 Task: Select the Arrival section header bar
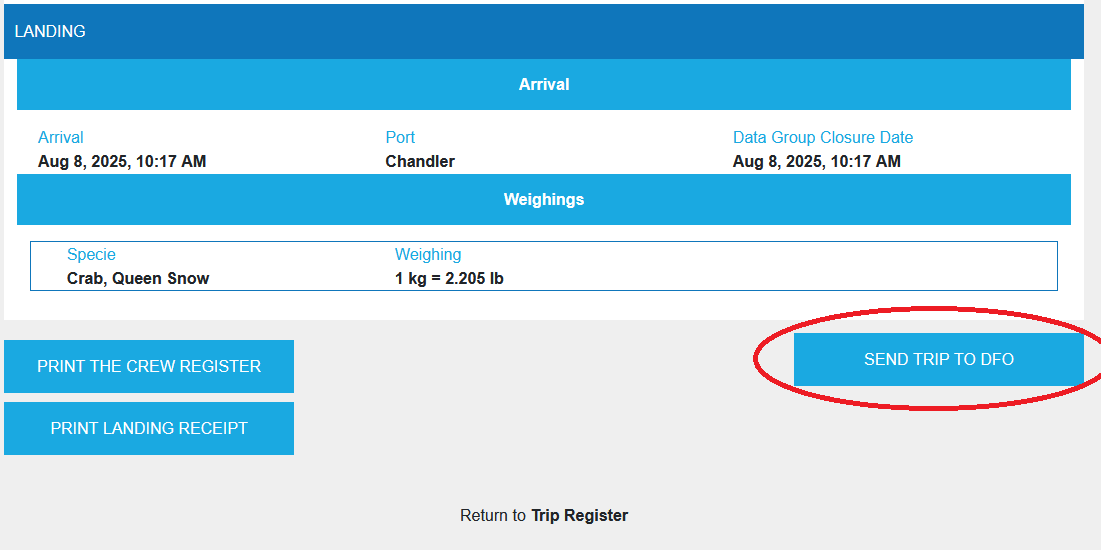point(543,85)
